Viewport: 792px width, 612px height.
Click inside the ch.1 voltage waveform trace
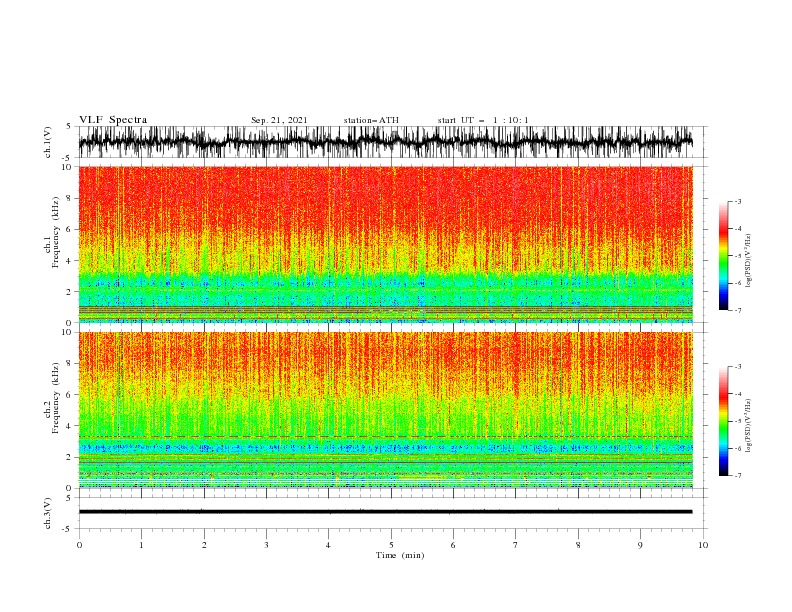(x=385, y=142)
